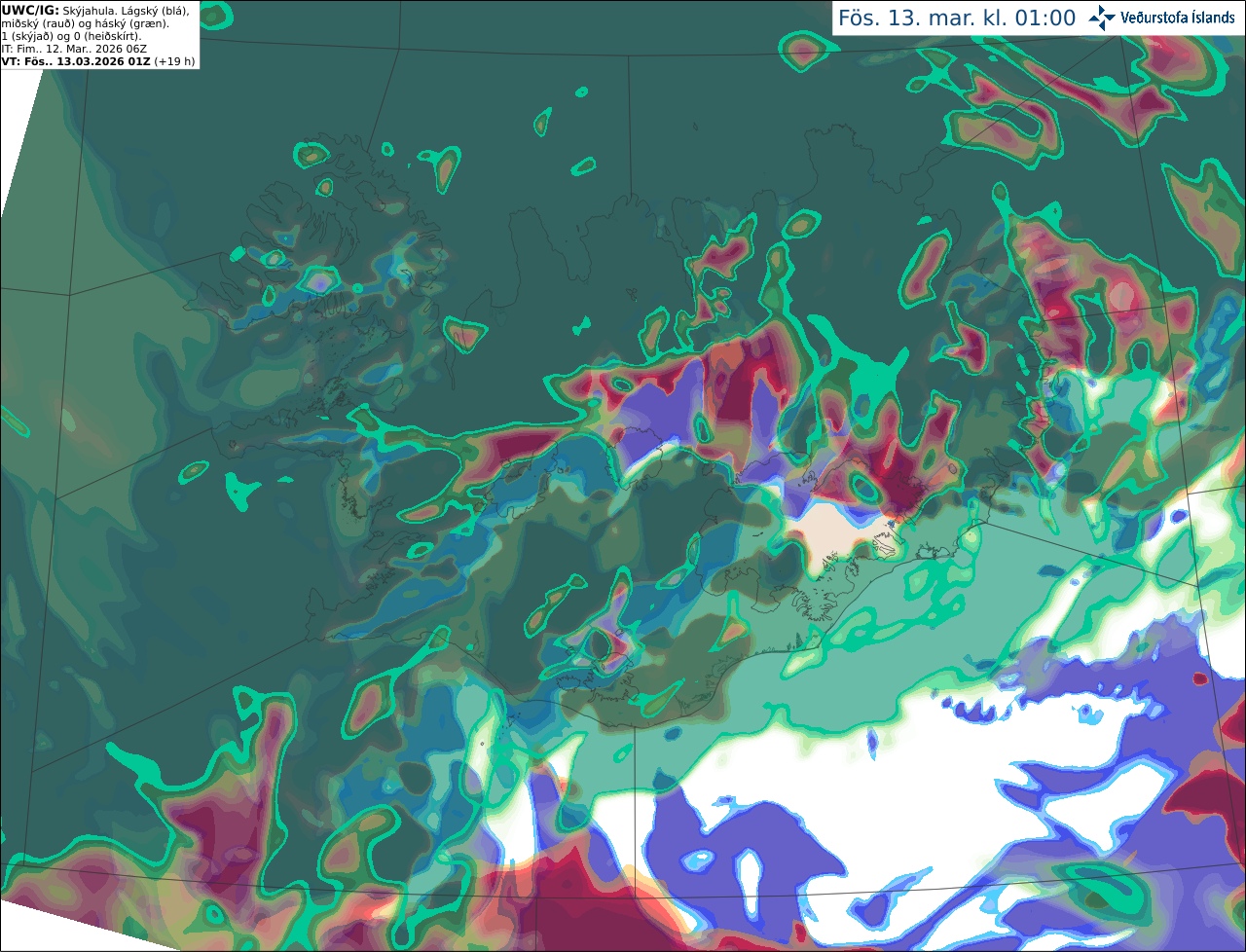Click 'Skýjahula. Lágský (blá),' legend text
1246x952 pixels.
[126, 11]
